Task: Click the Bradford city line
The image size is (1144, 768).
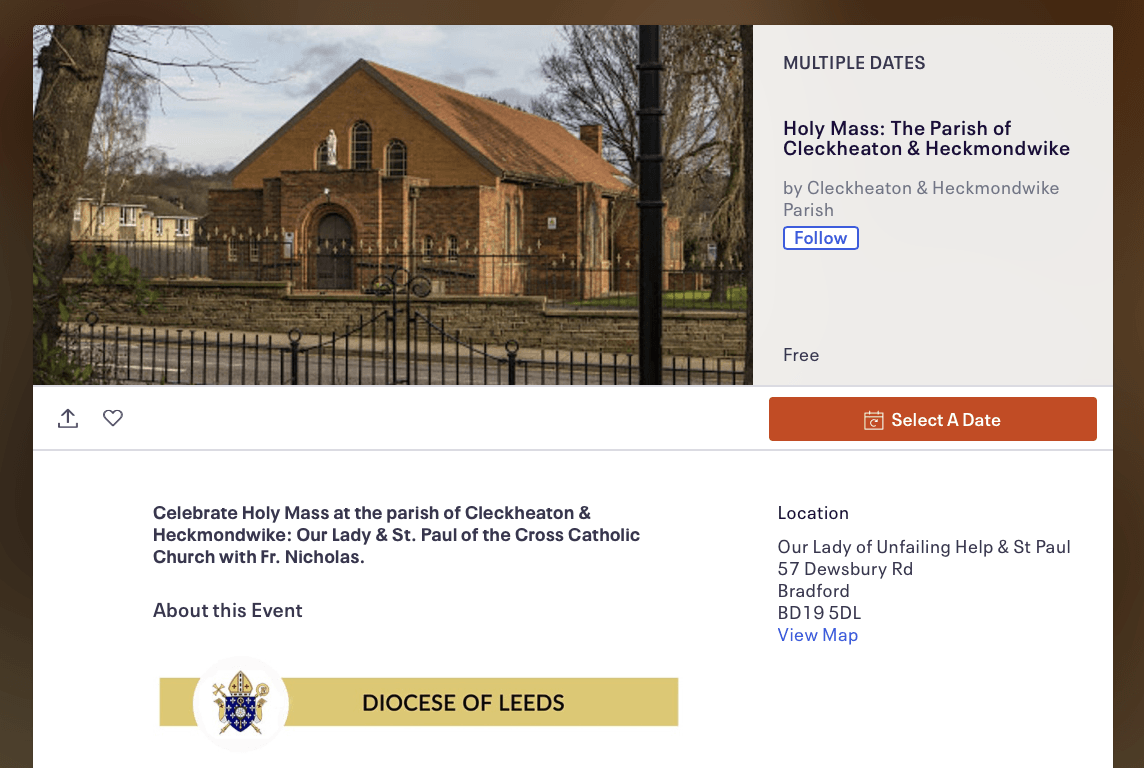Action: pyautogui.click(x=813, y=591)
